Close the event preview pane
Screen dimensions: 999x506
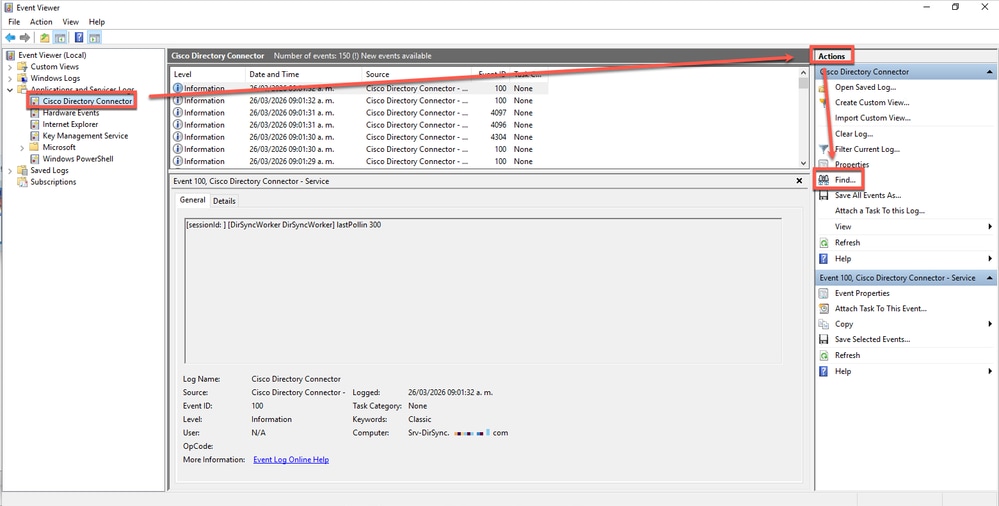coord(799,181)
